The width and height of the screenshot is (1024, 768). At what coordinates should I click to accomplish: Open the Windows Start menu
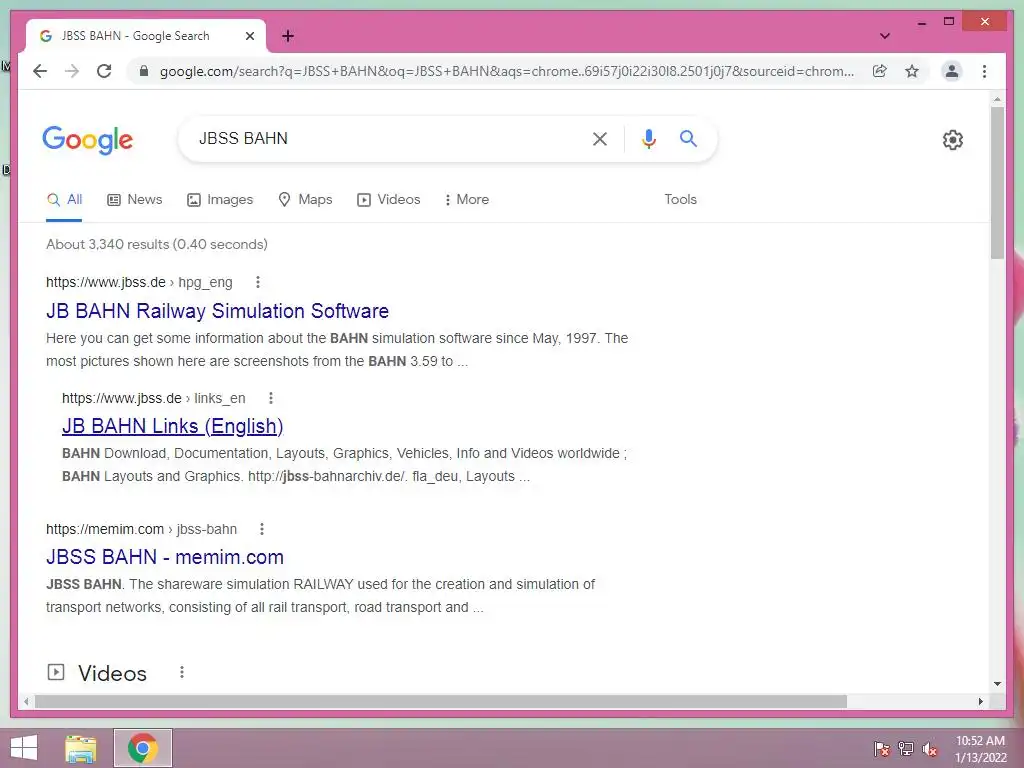pyautogui.click(x=24, y=748)
